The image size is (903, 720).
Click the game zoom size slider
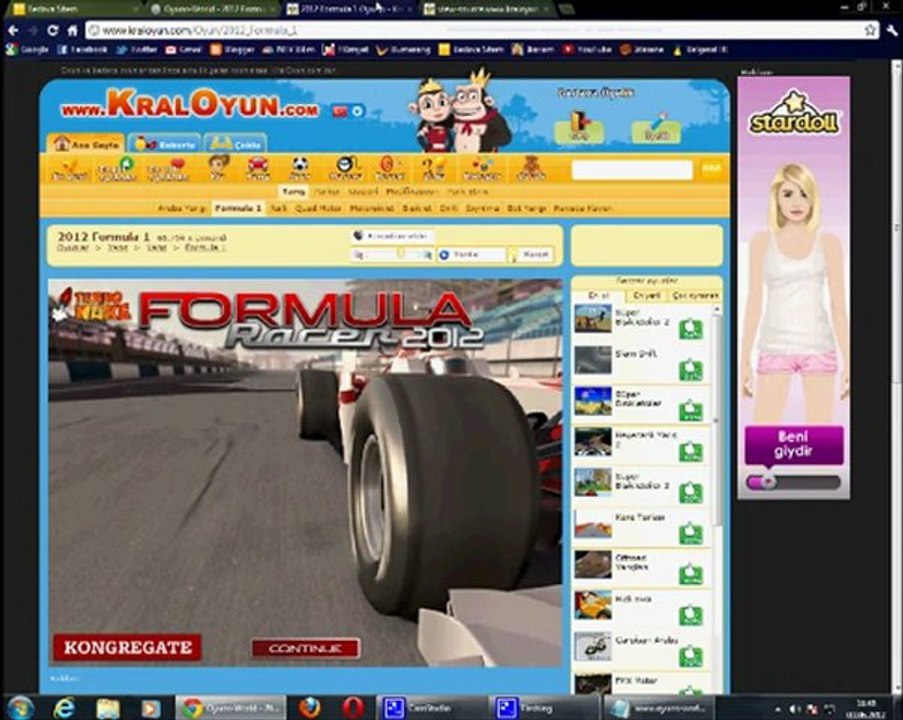[x=393, y=255]
